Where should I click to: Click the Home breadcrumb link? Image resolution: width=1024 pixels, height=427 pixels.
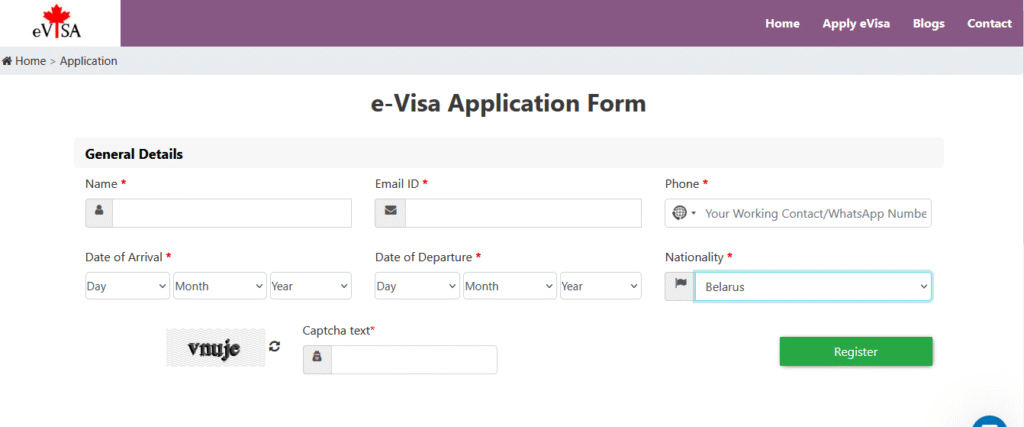tap(30, 61)
